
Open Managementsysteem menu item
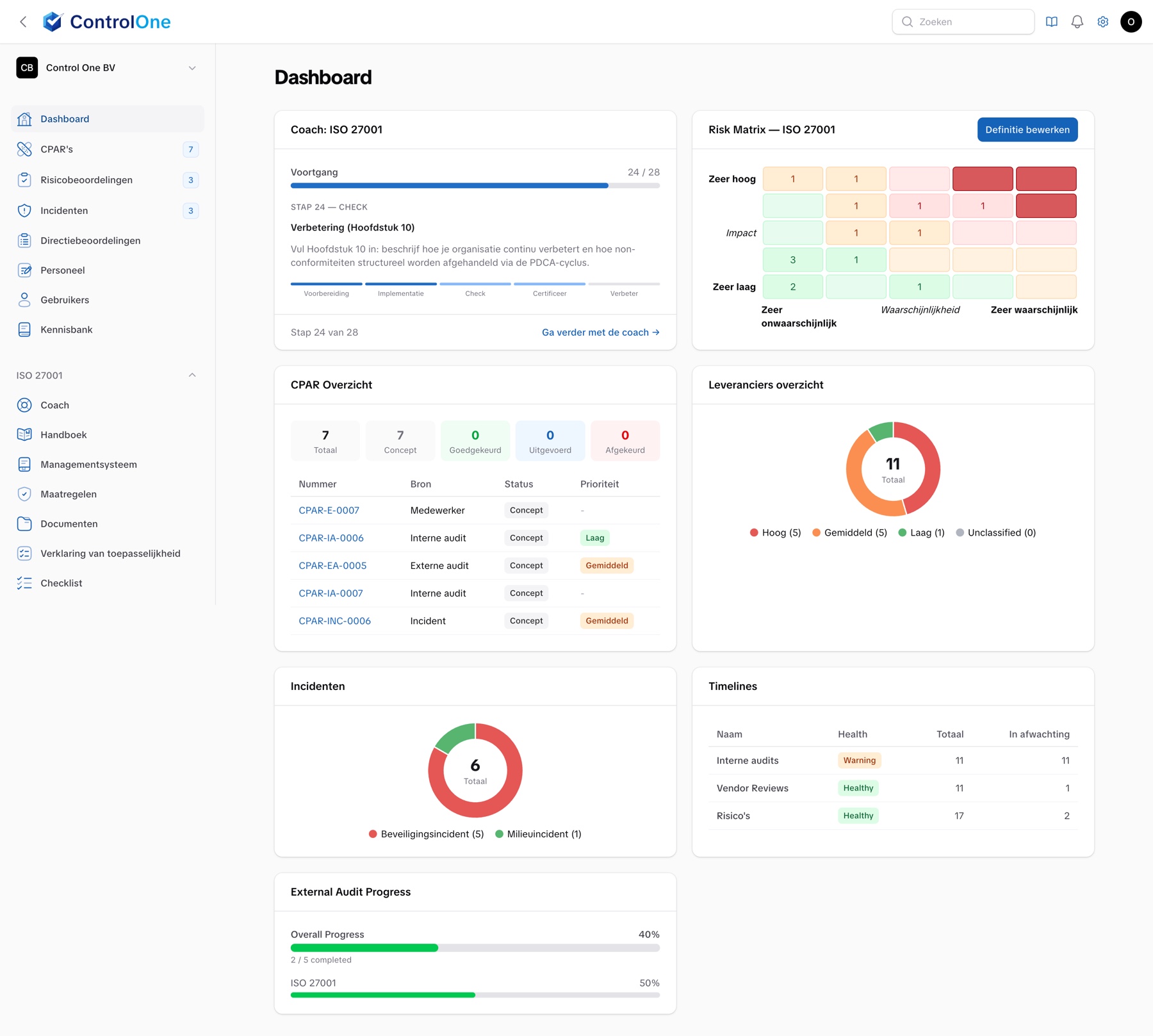pos(108,465)
